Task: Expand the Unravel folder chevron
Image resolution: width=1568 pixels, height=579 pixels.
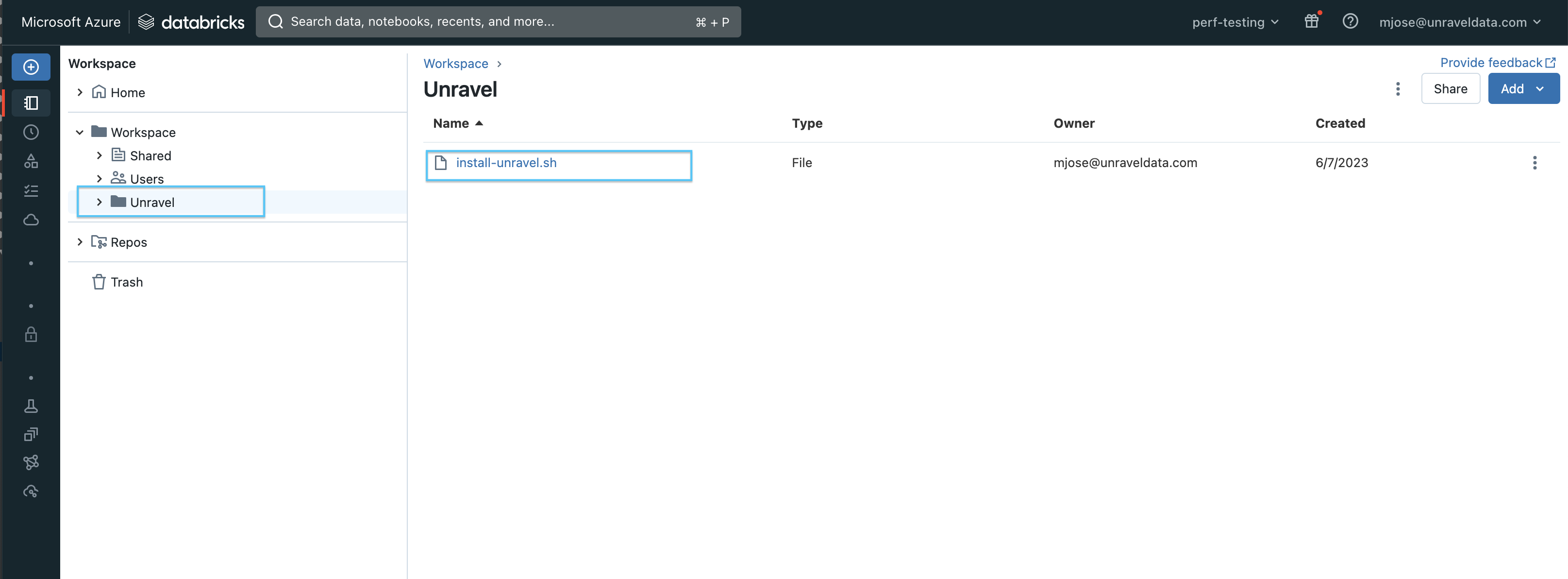Action: [99, 202]
